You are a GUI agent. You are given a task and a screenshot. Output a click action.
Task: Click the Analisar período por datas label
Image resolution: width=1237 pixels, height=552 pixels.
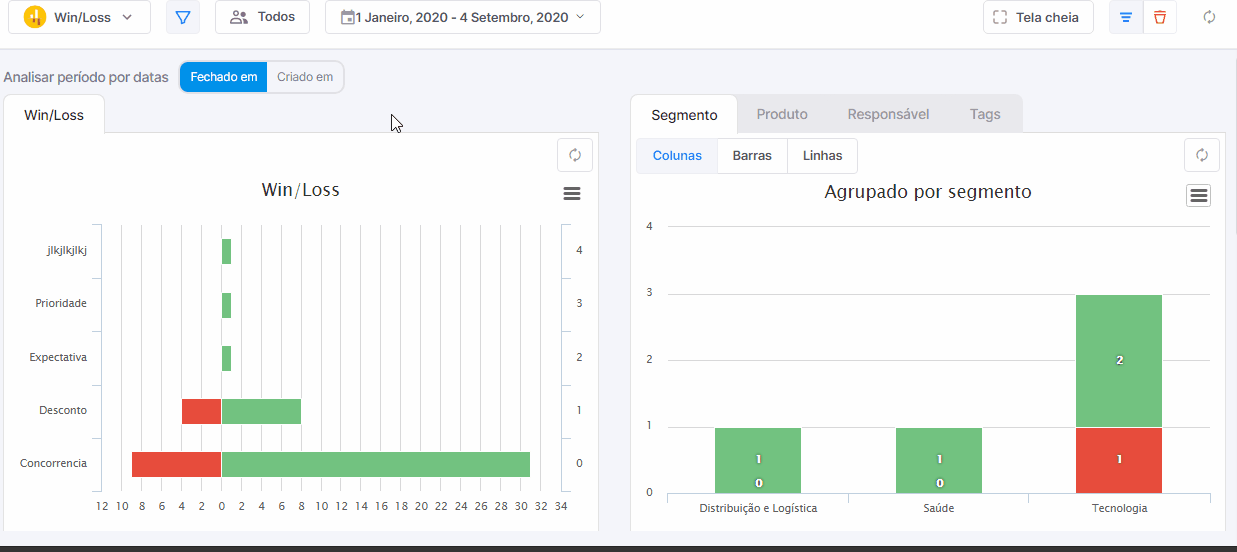(86, 77)
